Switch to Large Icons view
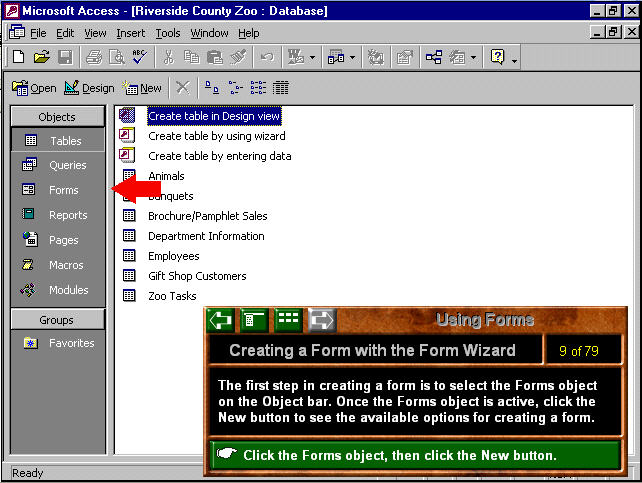The height and width of the screenshot is (483, 642). point(212,87)
